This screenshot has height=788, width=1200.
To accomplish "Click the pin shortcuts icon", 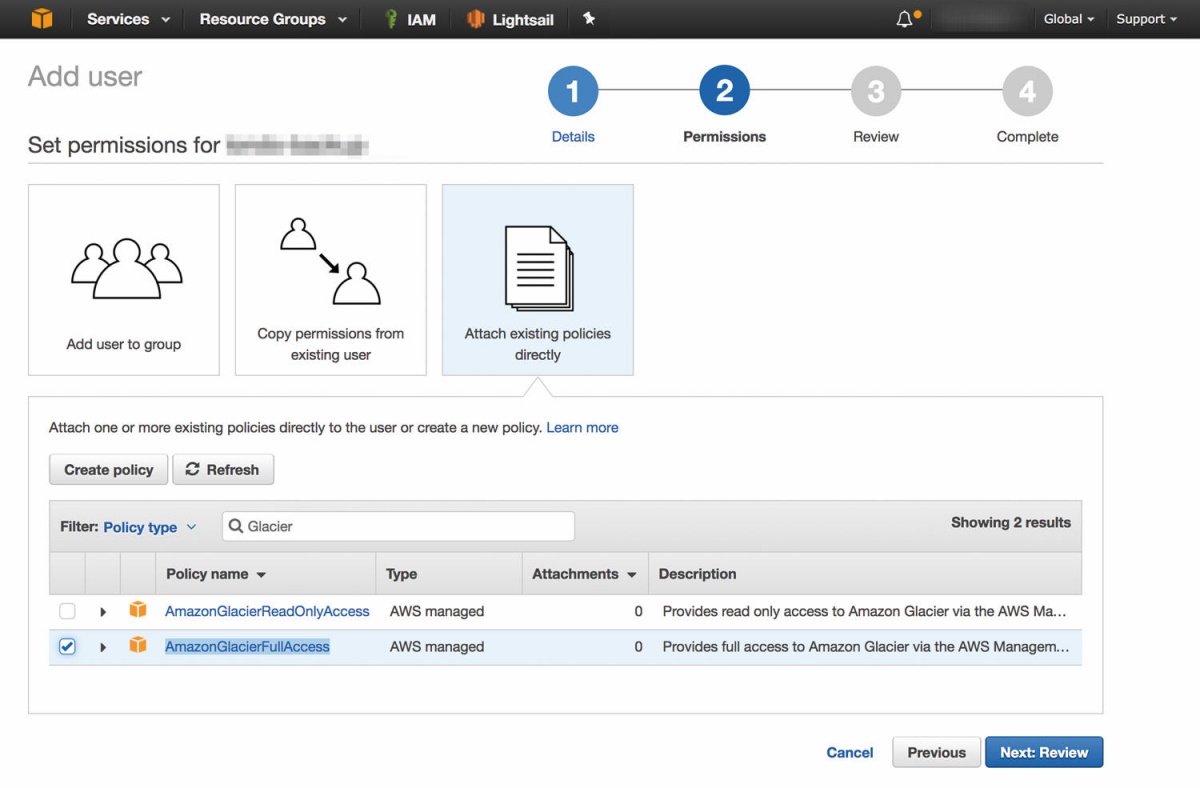I will [589, 18].
